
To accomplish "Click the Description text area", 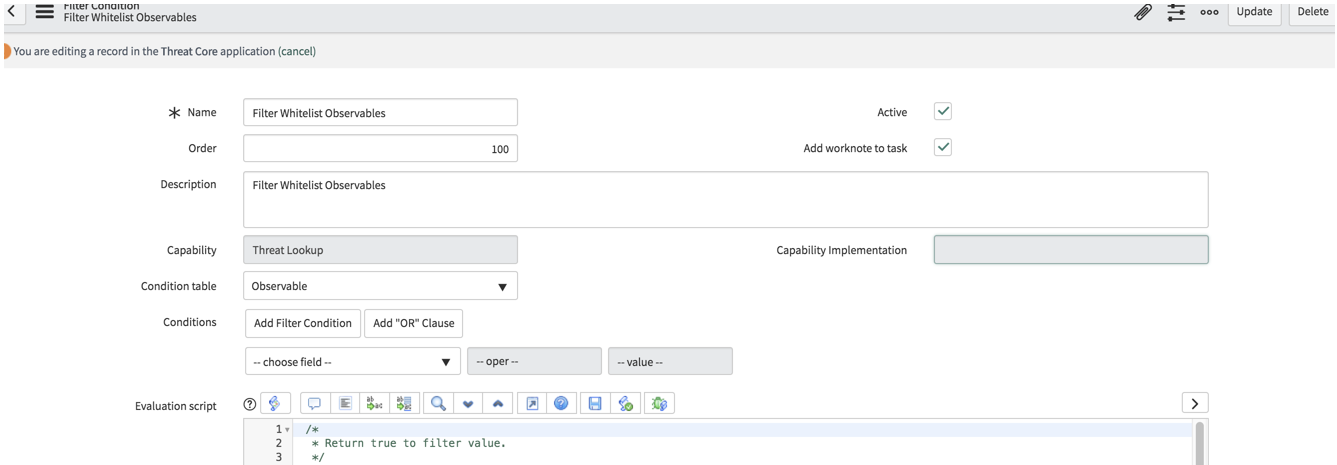I will [726, 199].
